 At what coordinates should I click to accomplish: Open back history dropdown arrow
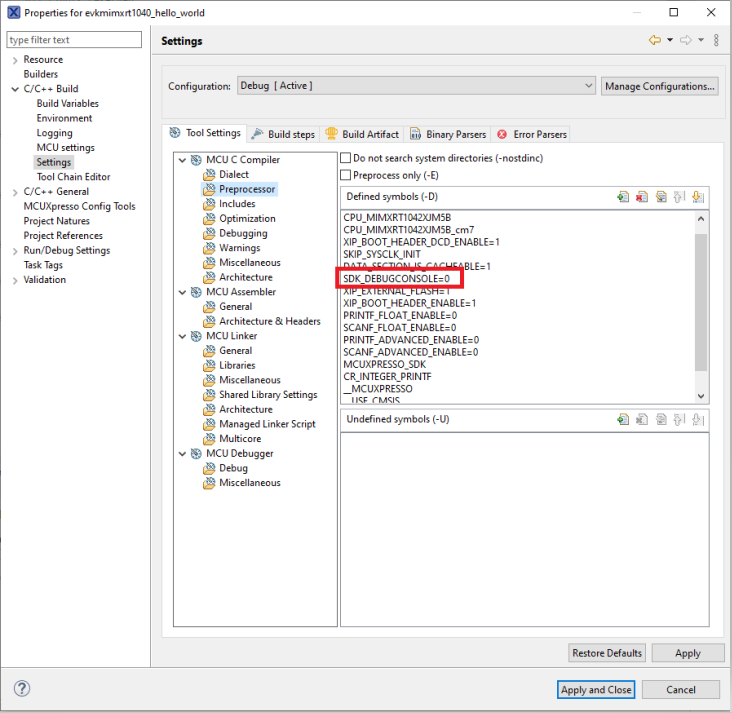click(670, 40)
